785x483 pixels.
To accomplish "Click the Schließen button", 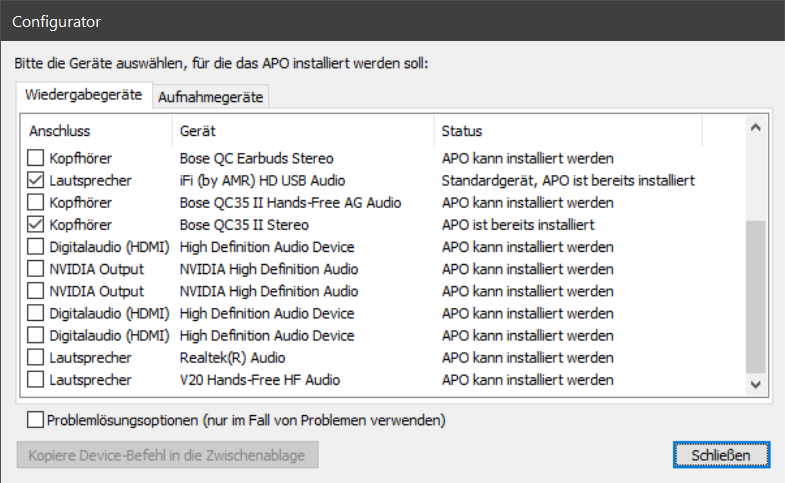I will point(720,455).
